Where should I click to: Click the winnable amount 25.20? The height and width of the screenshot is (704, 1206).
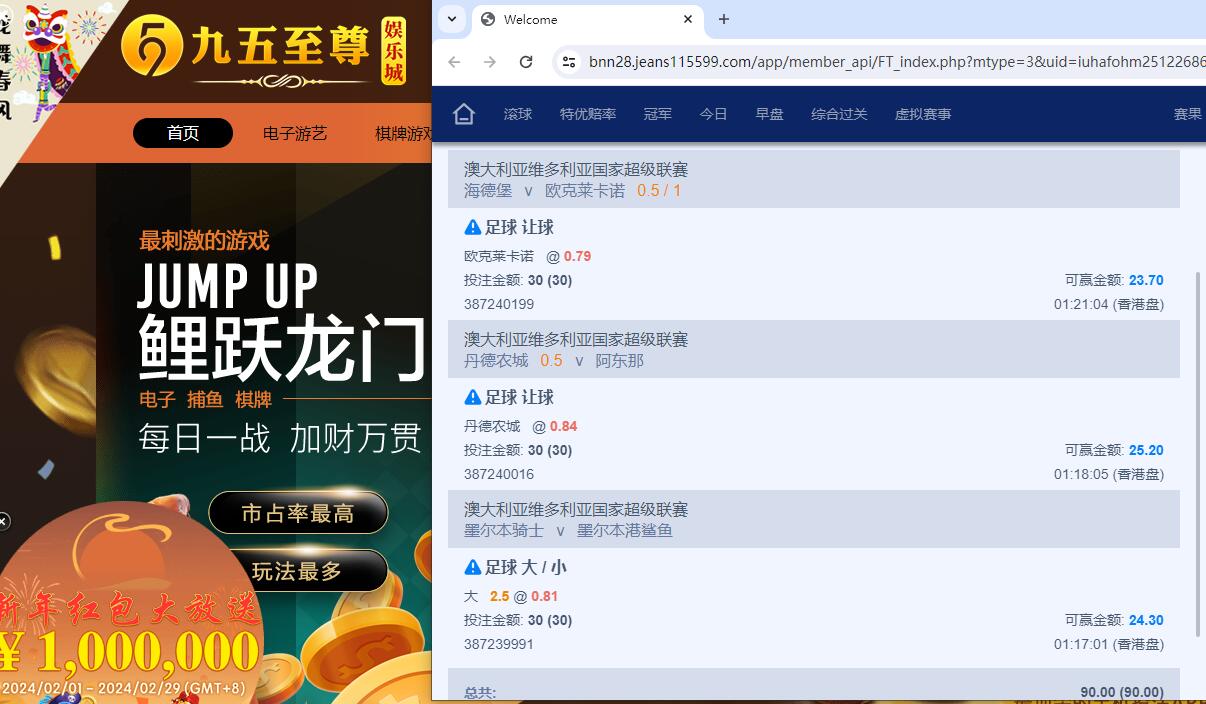tap(1146, 450)
